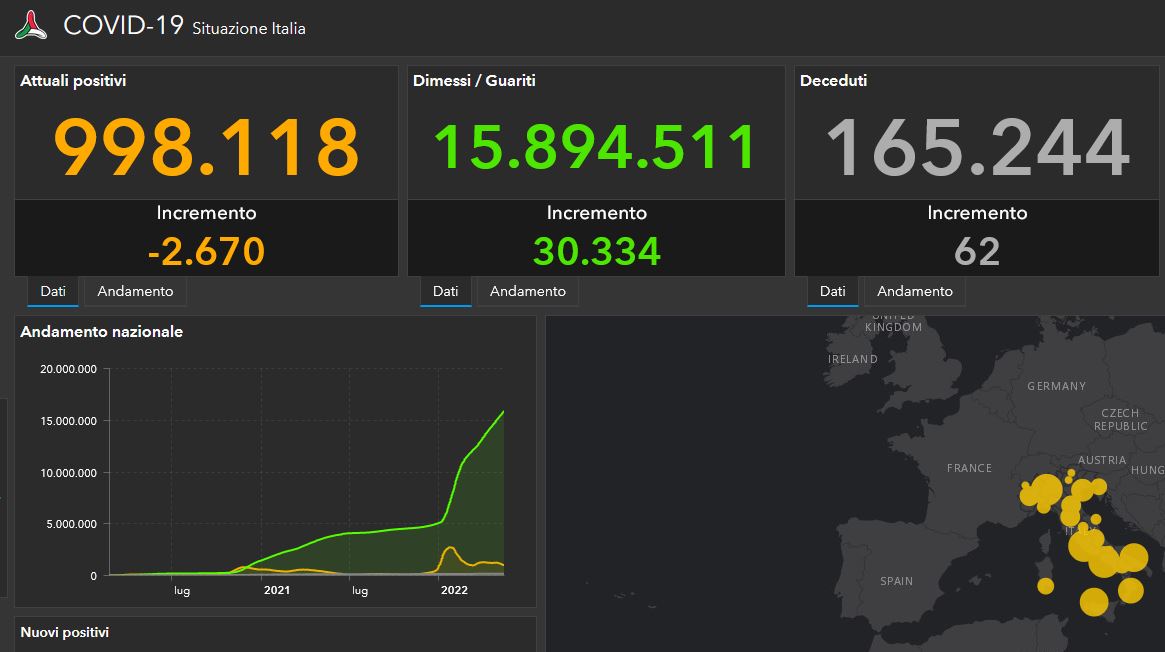
Task: Click the orange positives peak near 2022
Action: coord(450,550)
